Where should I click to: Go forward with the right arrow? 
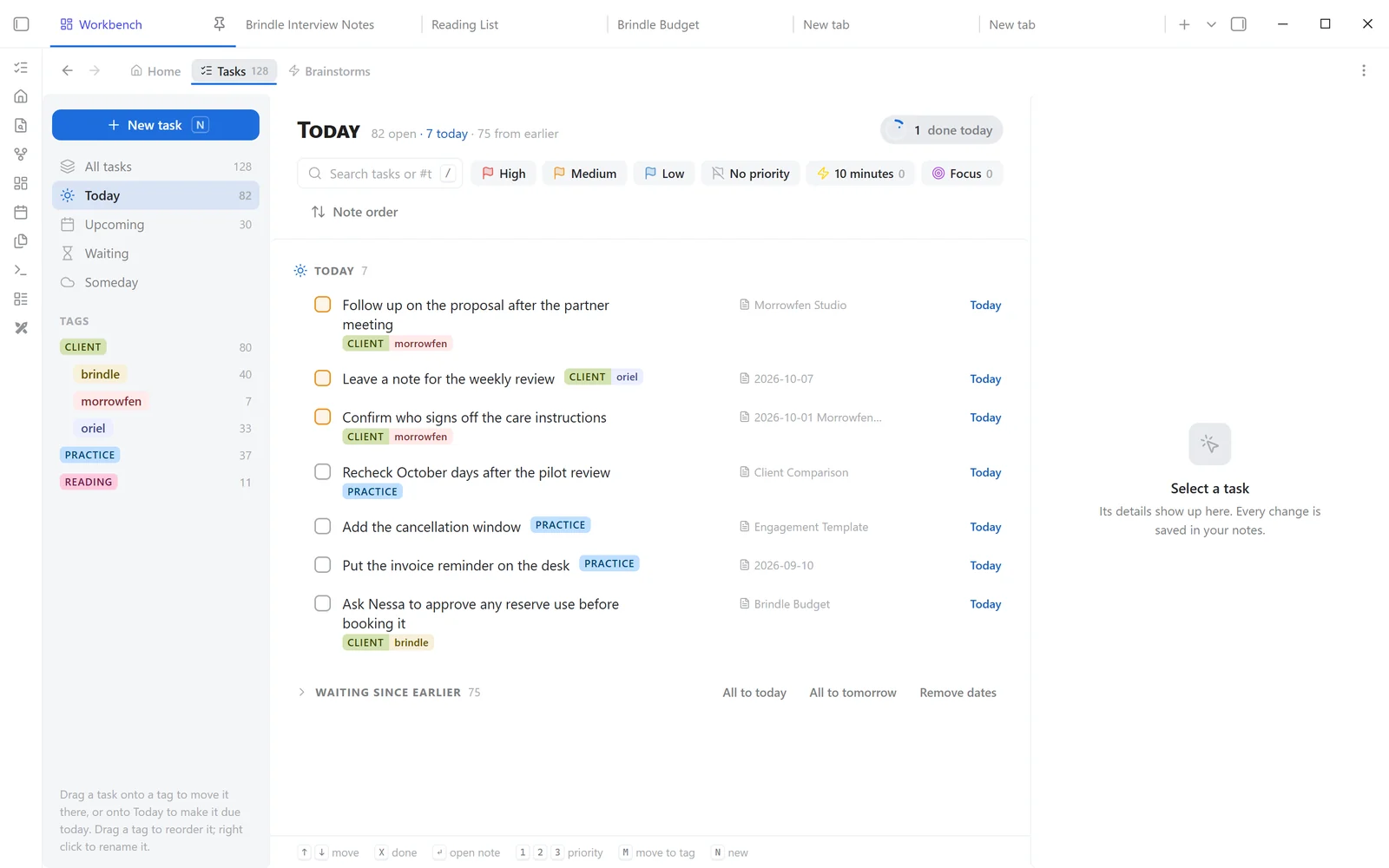click(95, 70)
